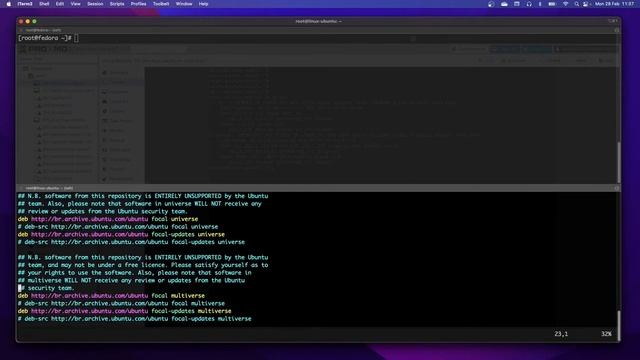Open Control Center in menu bar
This screenshot has width=640, height=360.
coord(586,4)
